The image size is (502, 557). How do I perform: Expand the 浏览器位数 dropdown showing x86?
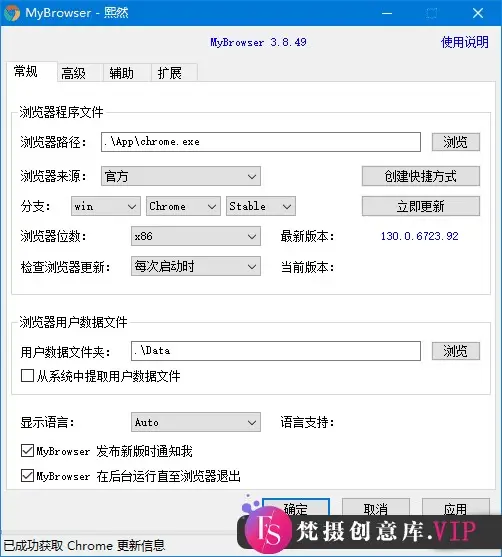point(196,236)
